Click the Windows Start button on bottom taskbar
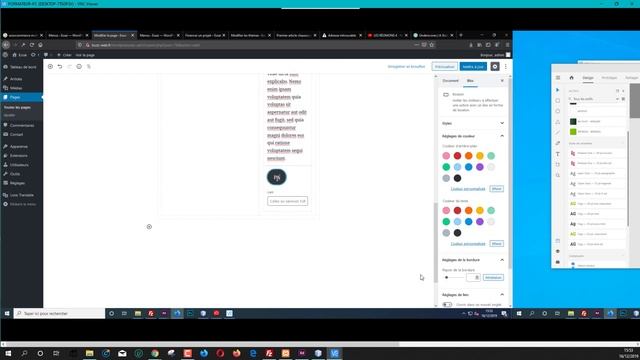This screenshot has width=640, height=360. click(x=7, y=353)
